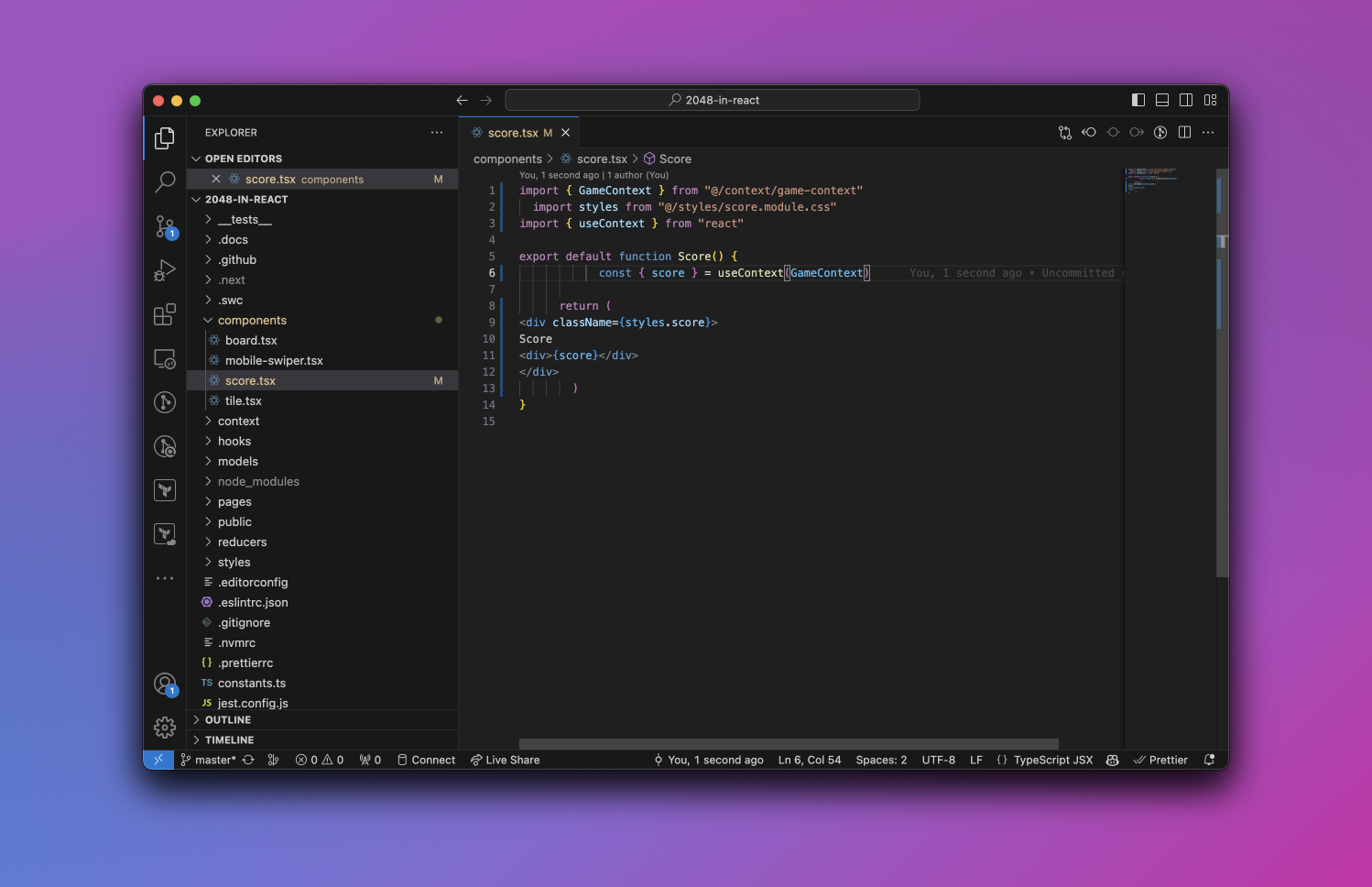Open the .eslintrc.json file
Screen dimensions: 1372x887
click(x=323, y=603)
